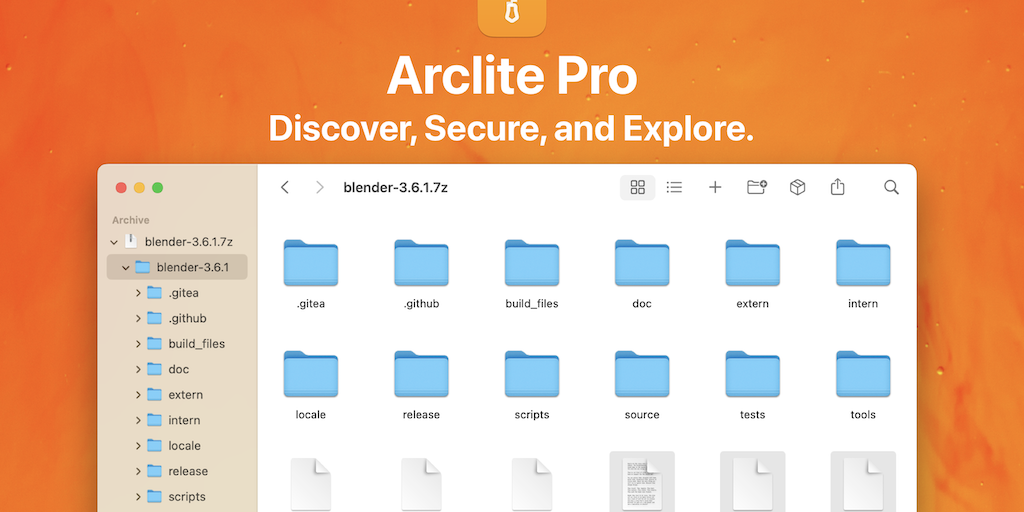Image resolution: width=1024 pixels, height=512 pixels.
Task: Expand intern in the sidebar tree
Action: 138,420
